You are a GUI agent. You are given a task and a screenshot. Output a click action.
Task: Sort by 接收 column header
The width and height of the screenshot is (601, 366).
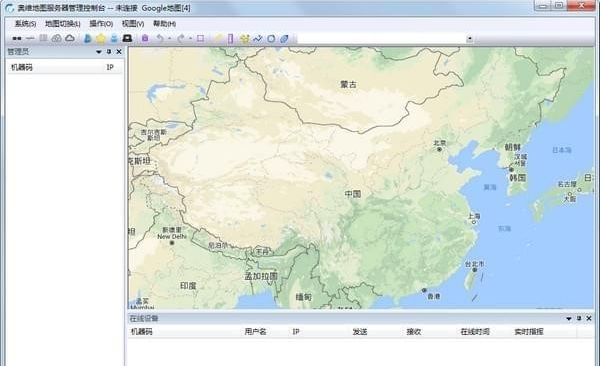(414, 332)
